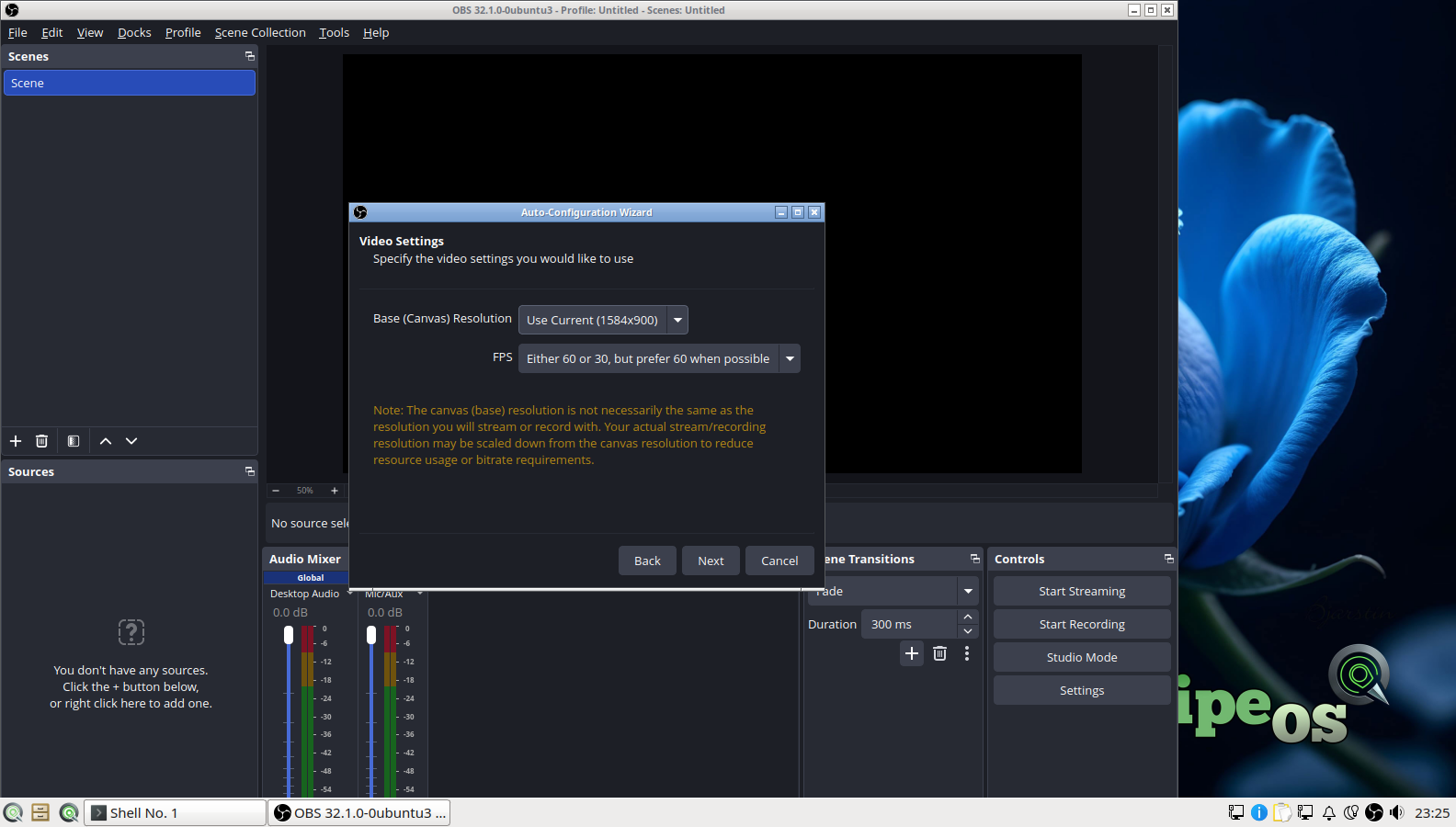Click the blue info icon in the tray
The height and width of the screenshot is (827, 1456).
[x=1259, y=812]
